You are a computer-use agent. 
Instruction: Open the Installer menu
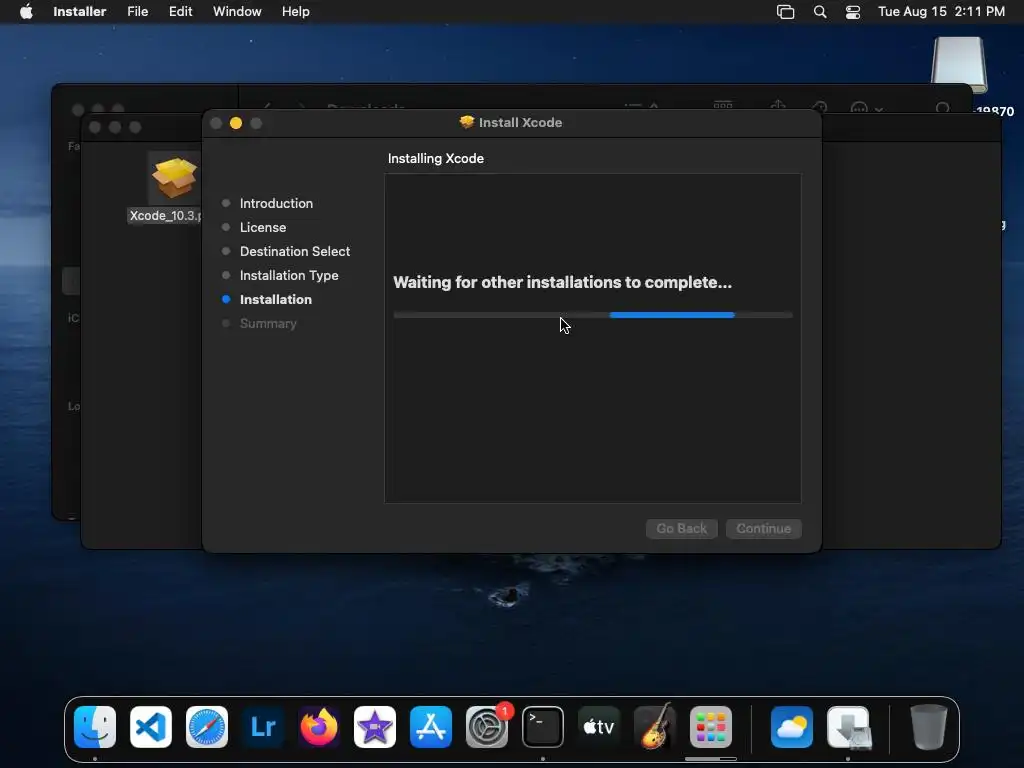click(80, 12)
